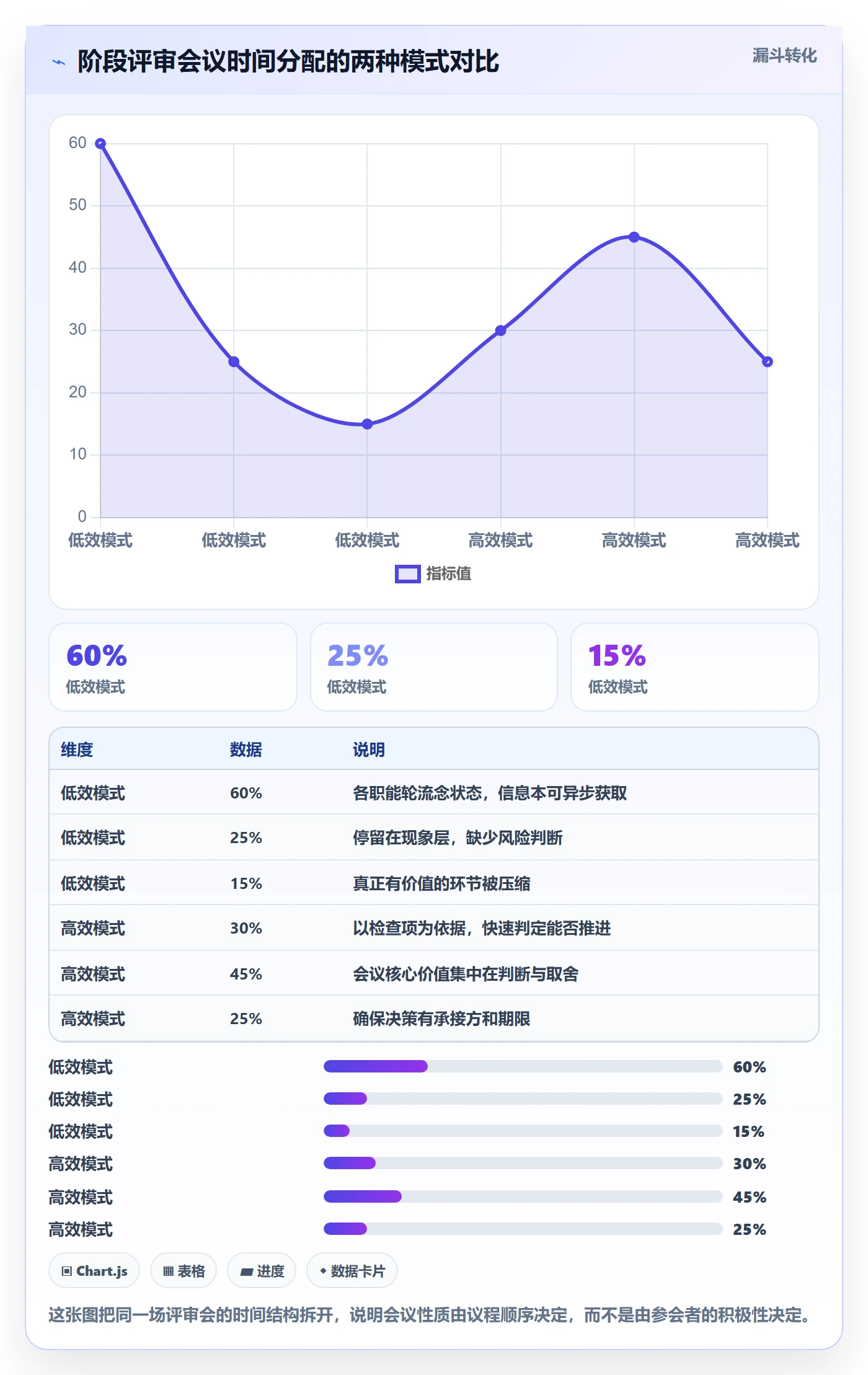
Task: Click the y-axis label 10
Action: coord(78,454)
